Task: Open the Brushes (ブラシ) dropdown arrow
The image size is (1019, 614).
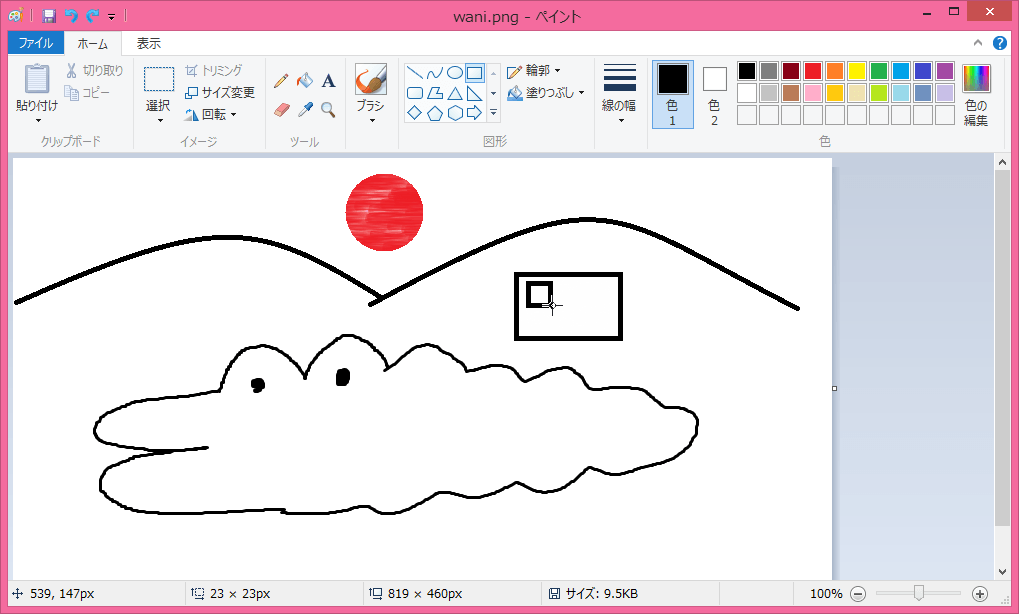Action: pyautogui.click(x=371, y=121)
